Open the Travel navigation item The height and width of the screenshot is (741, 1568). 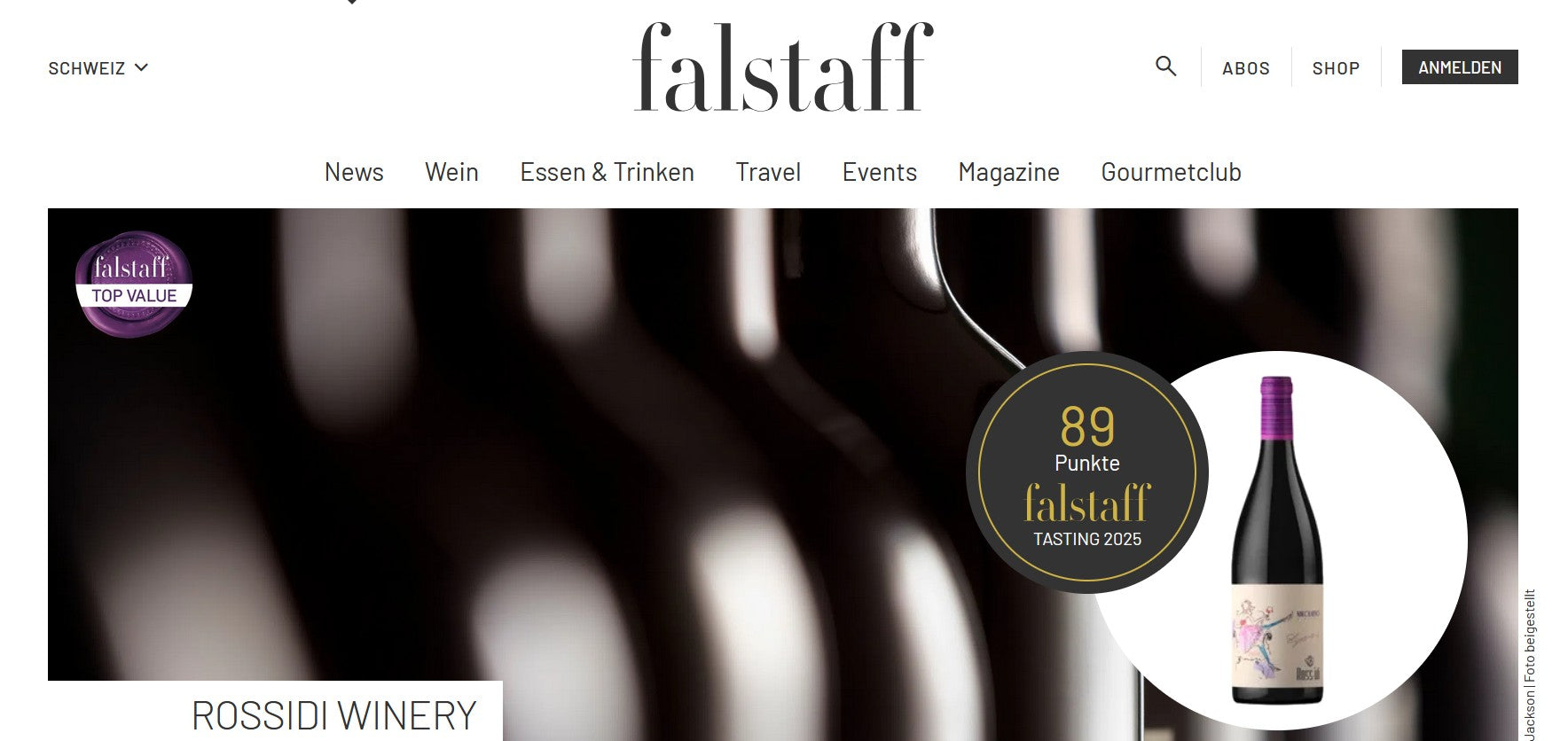(768, 172)
